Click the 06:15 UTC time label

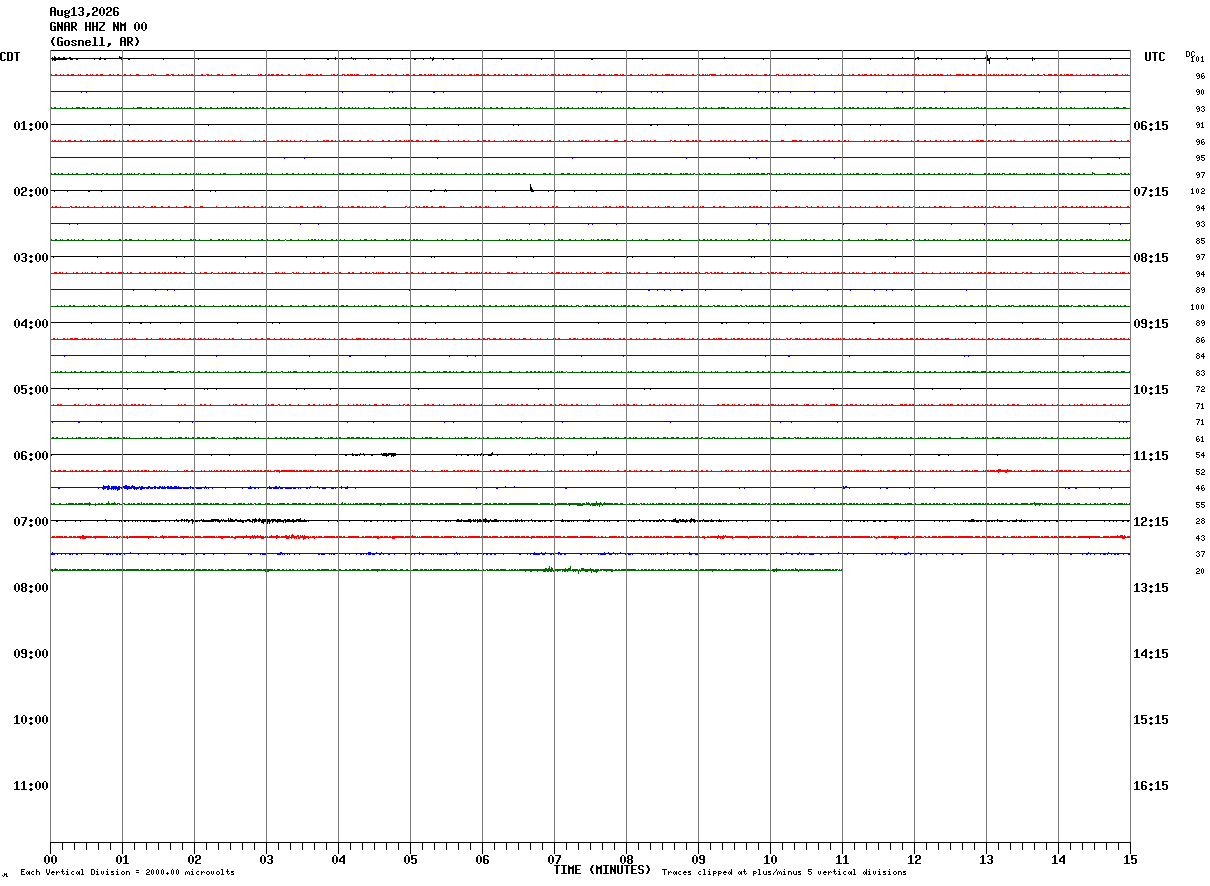1150,126
